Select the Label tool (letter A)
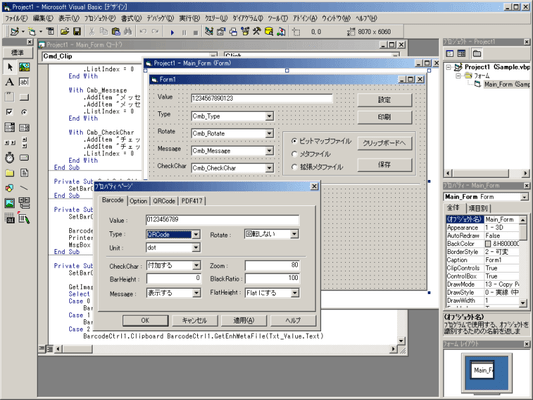Image resolution: width=533 pixels, height=400 pixels. click(x=10, y=82)
